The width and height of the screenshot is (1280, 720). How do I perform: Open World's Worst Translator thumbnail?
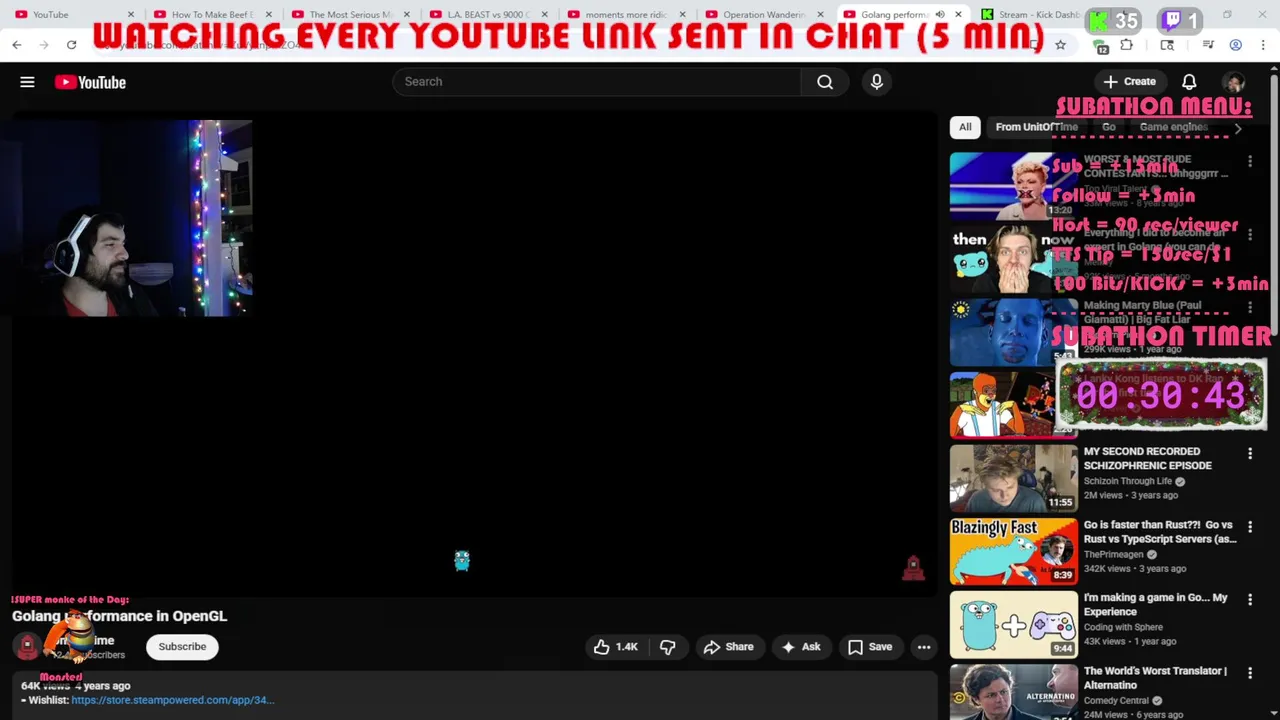[x=1013, y=692]
